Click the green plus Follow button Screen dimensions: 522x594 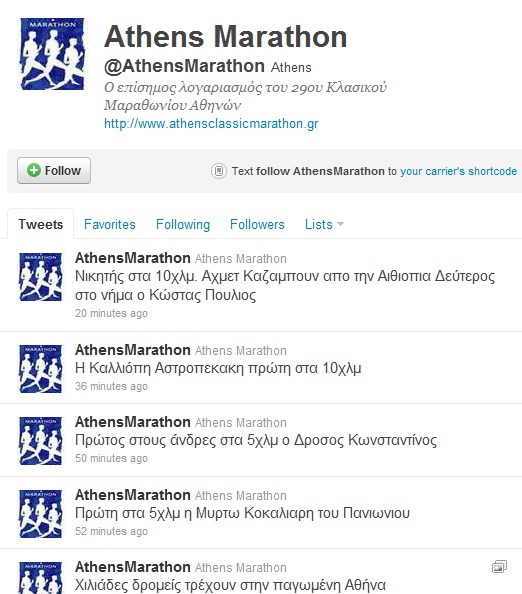54,170
